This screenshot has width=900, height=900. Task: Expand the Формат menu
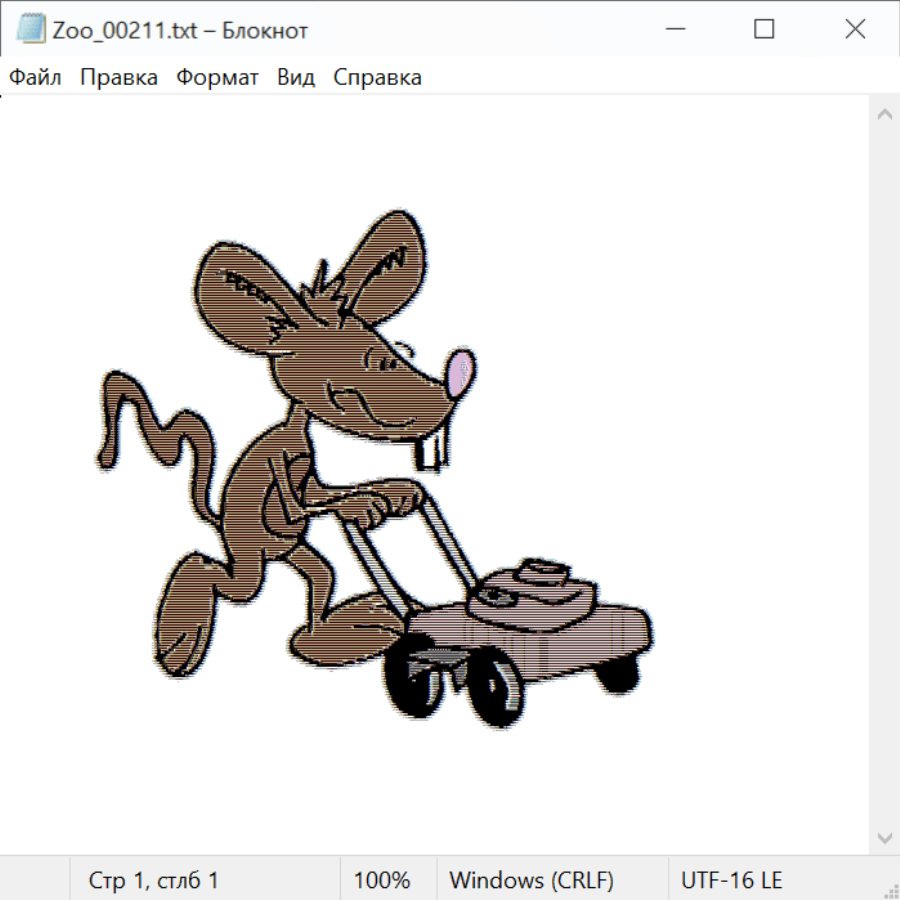[217, 77]
